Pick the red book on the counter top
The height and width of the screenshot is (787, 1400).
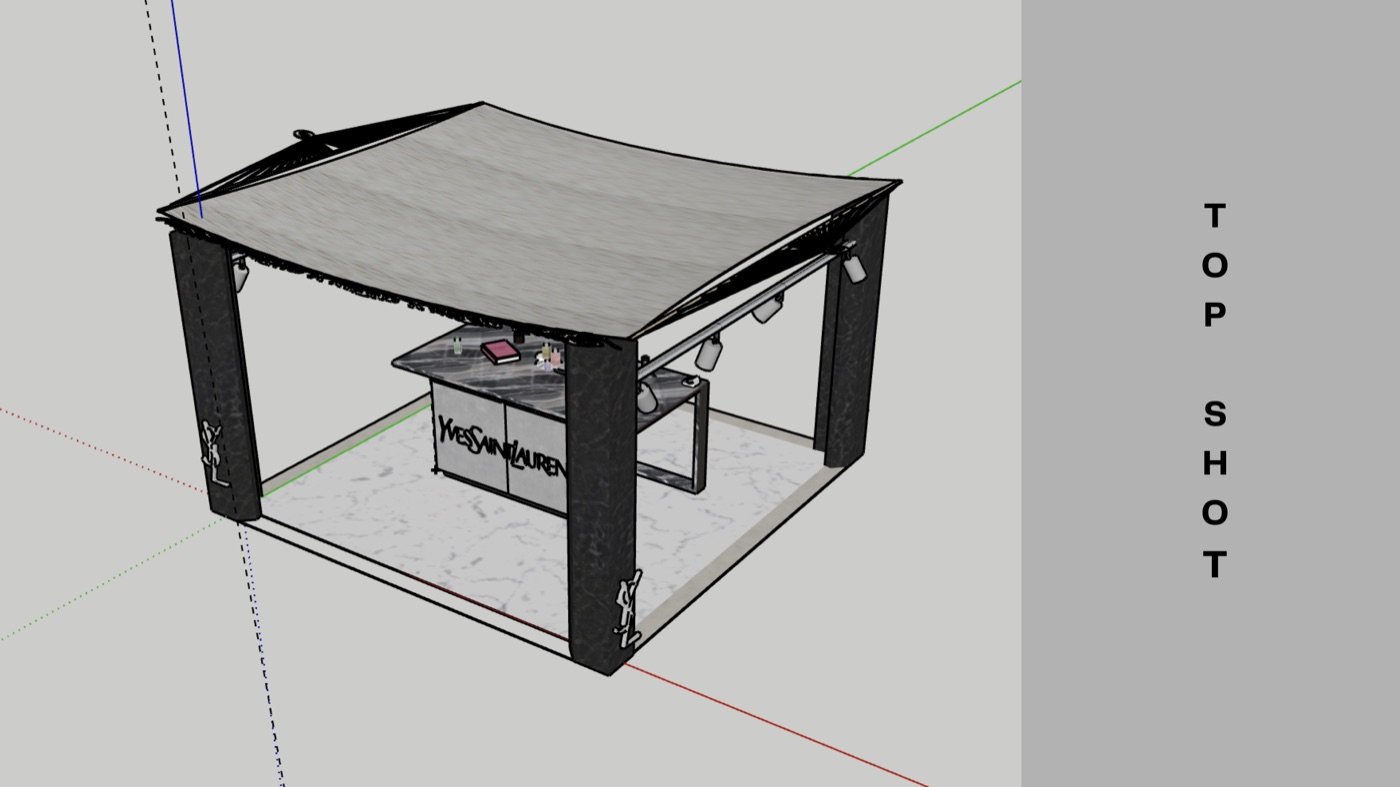500,350
